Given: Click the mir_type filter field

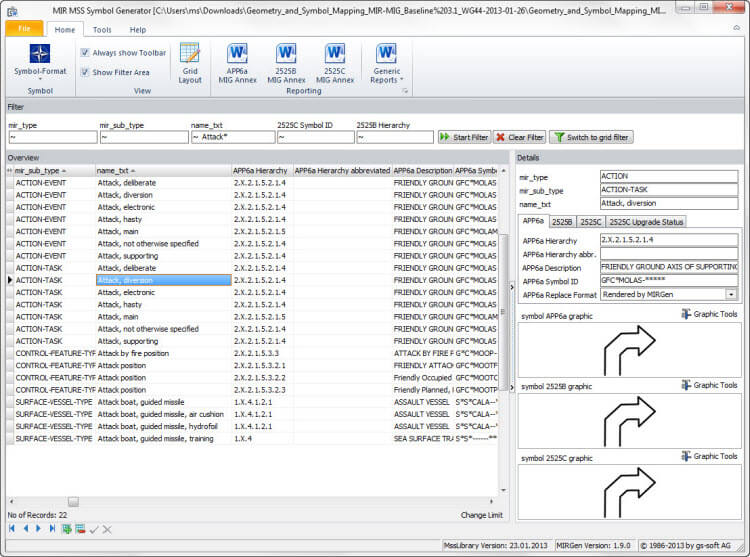Looking at the screenshot, I should click(x=53, y=137).
